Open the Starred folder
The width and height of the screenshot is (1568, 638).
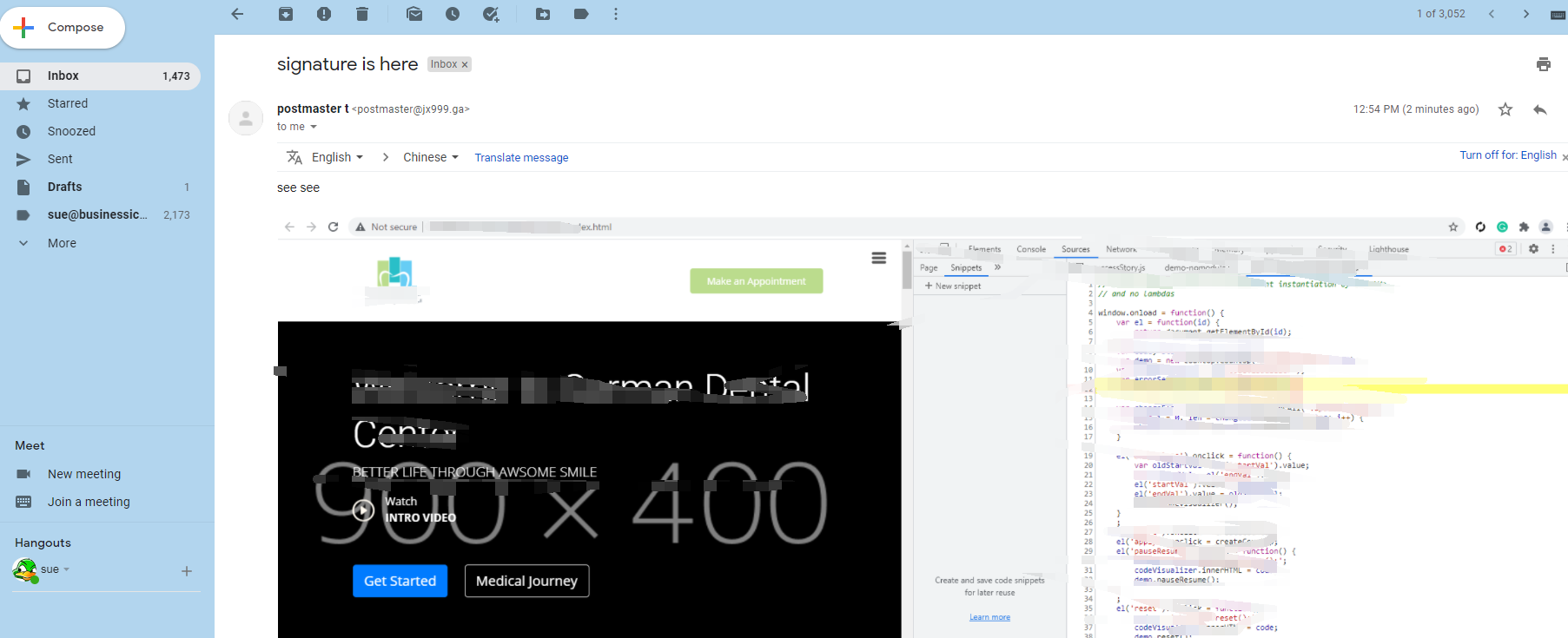tap(68, 103)
